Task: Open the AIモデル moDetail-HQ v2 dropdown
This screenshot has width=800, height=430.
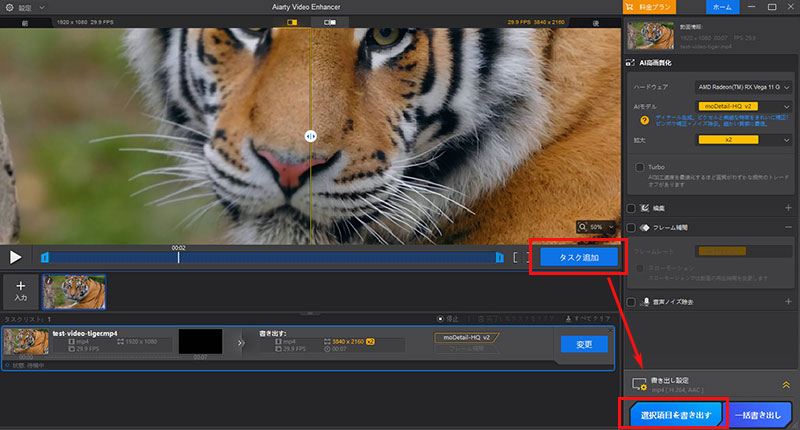Action: (x=743, y=106)
